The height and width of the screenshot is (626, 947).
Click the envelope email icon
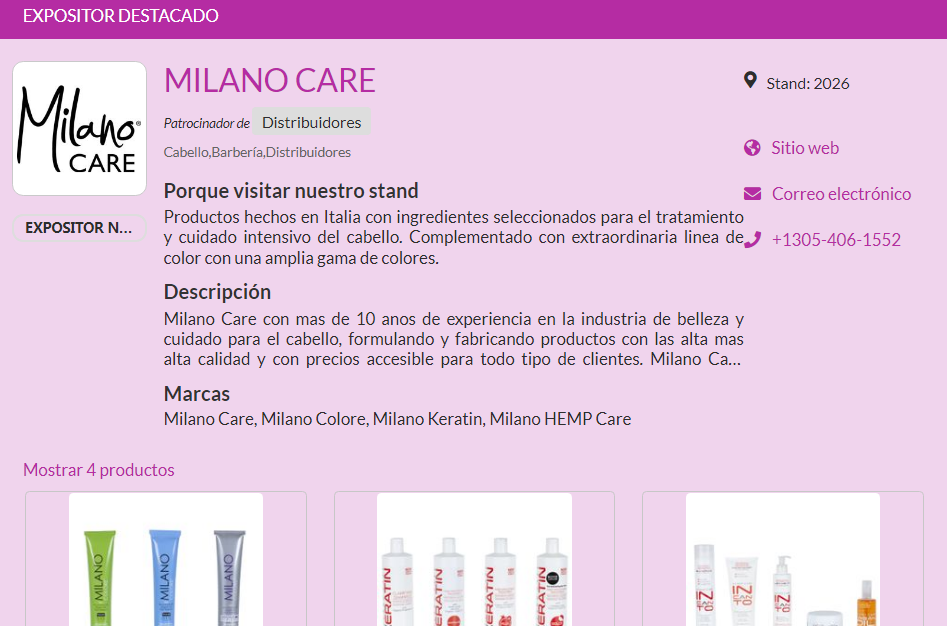tap(753, 194)
